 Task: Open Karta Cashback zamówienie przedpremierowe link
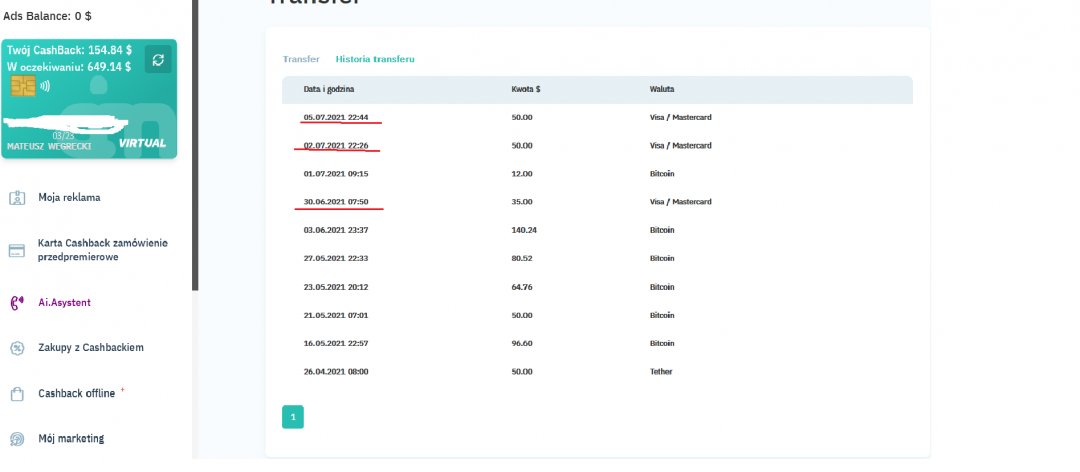[102, 250]
